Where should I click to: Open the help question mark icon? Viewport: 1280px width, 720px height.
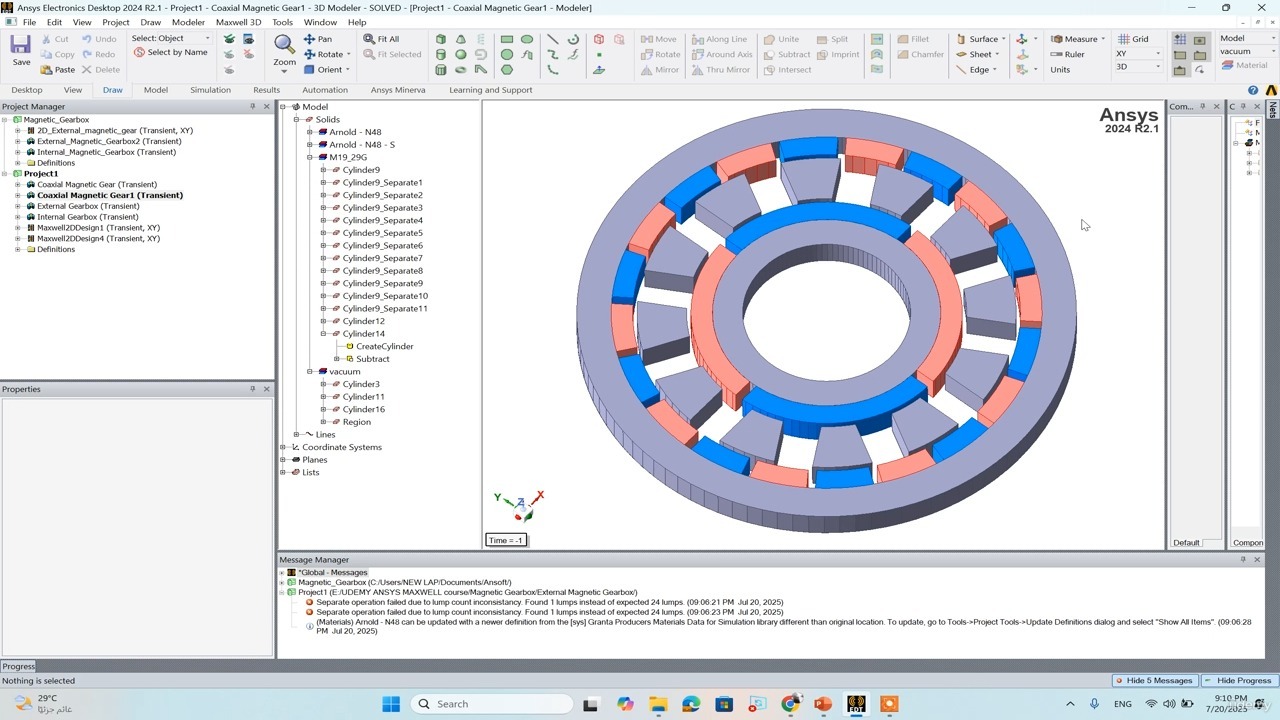pyautogui.click(x=1253, y=90)
